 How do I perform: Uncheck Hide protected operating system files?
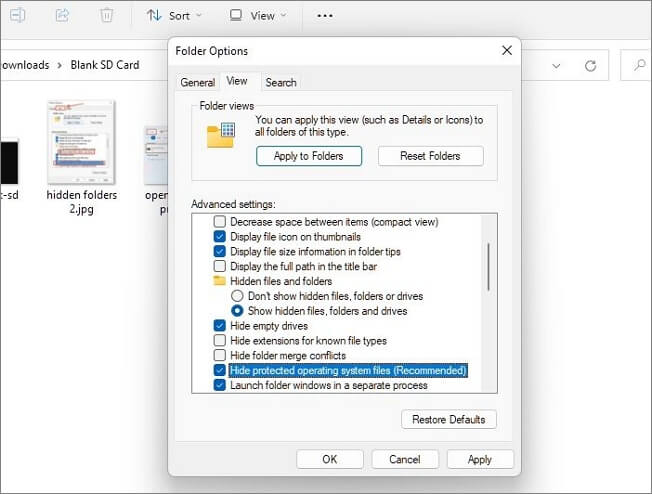coord(220,371)
